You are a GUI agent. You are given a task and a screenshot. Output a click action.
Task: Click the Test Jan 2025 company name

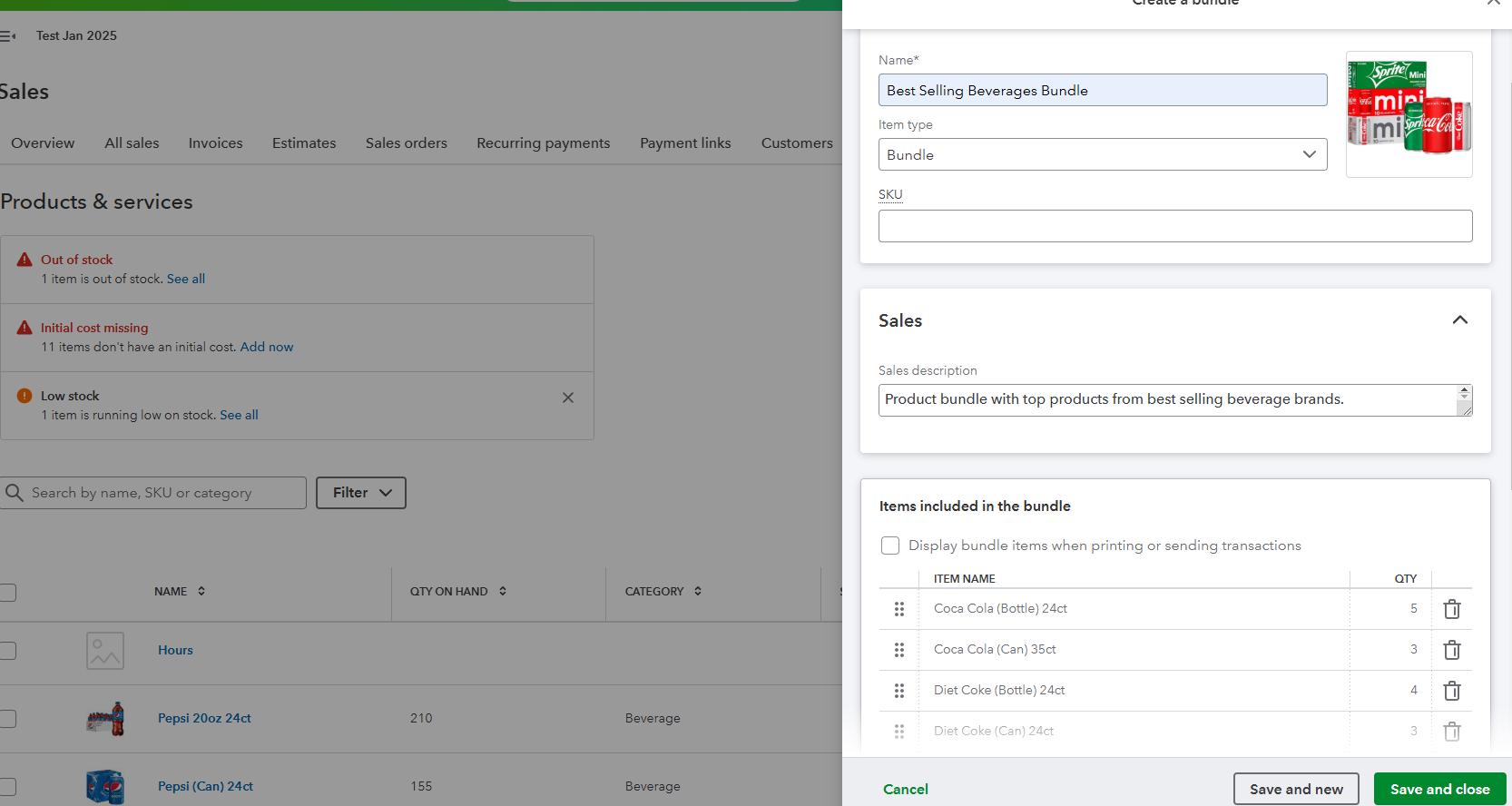pyautogui.click(x=76, y=35)
